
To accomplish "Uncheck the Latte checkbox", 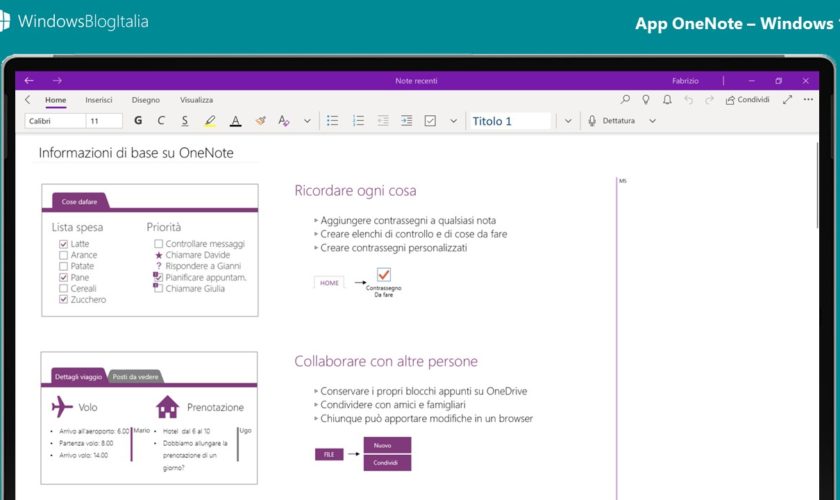I will click(x=64, y=244).
